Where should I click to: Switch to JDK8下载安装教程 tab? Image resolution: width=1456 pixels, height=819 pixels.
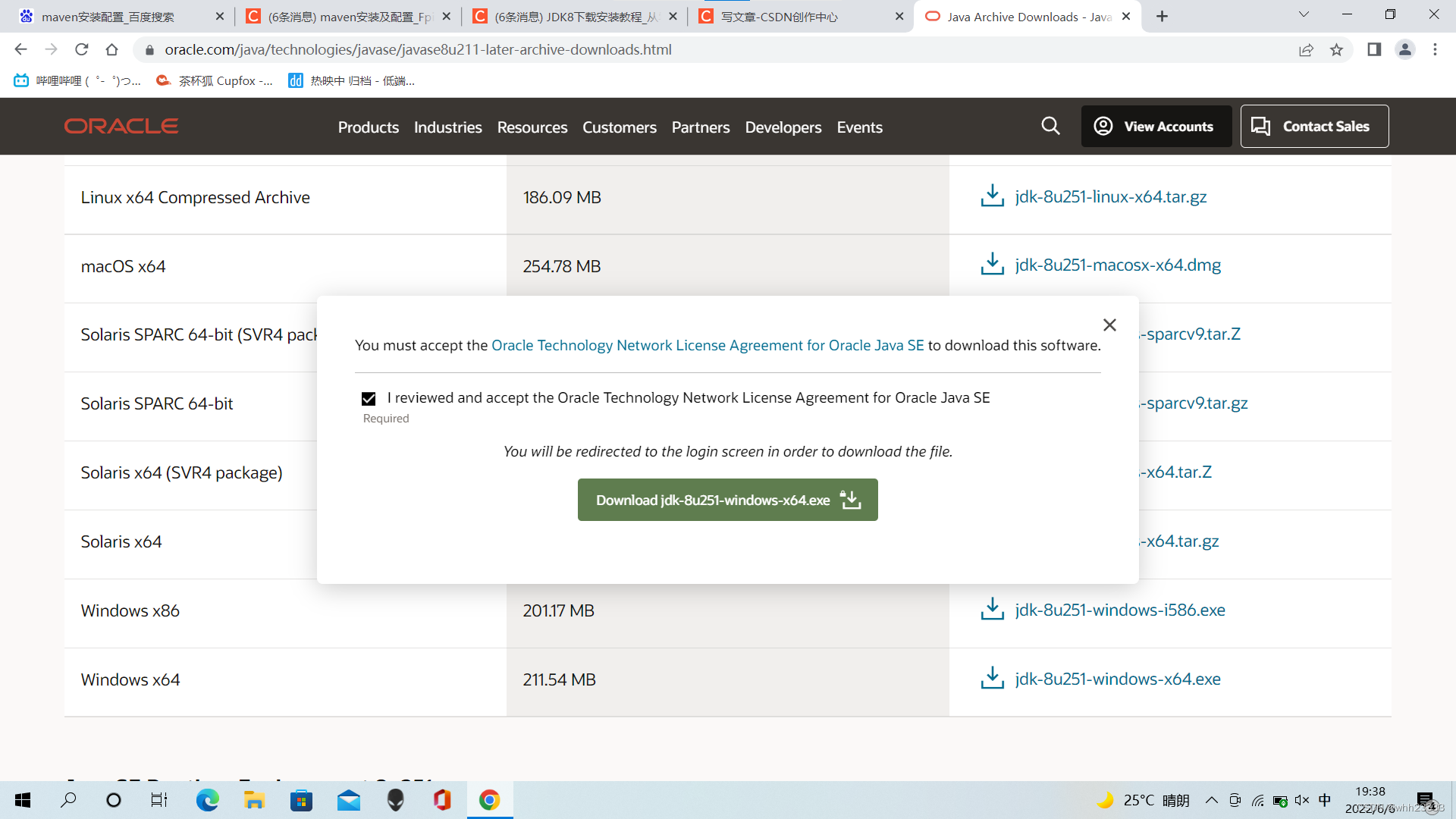[576, 17]
